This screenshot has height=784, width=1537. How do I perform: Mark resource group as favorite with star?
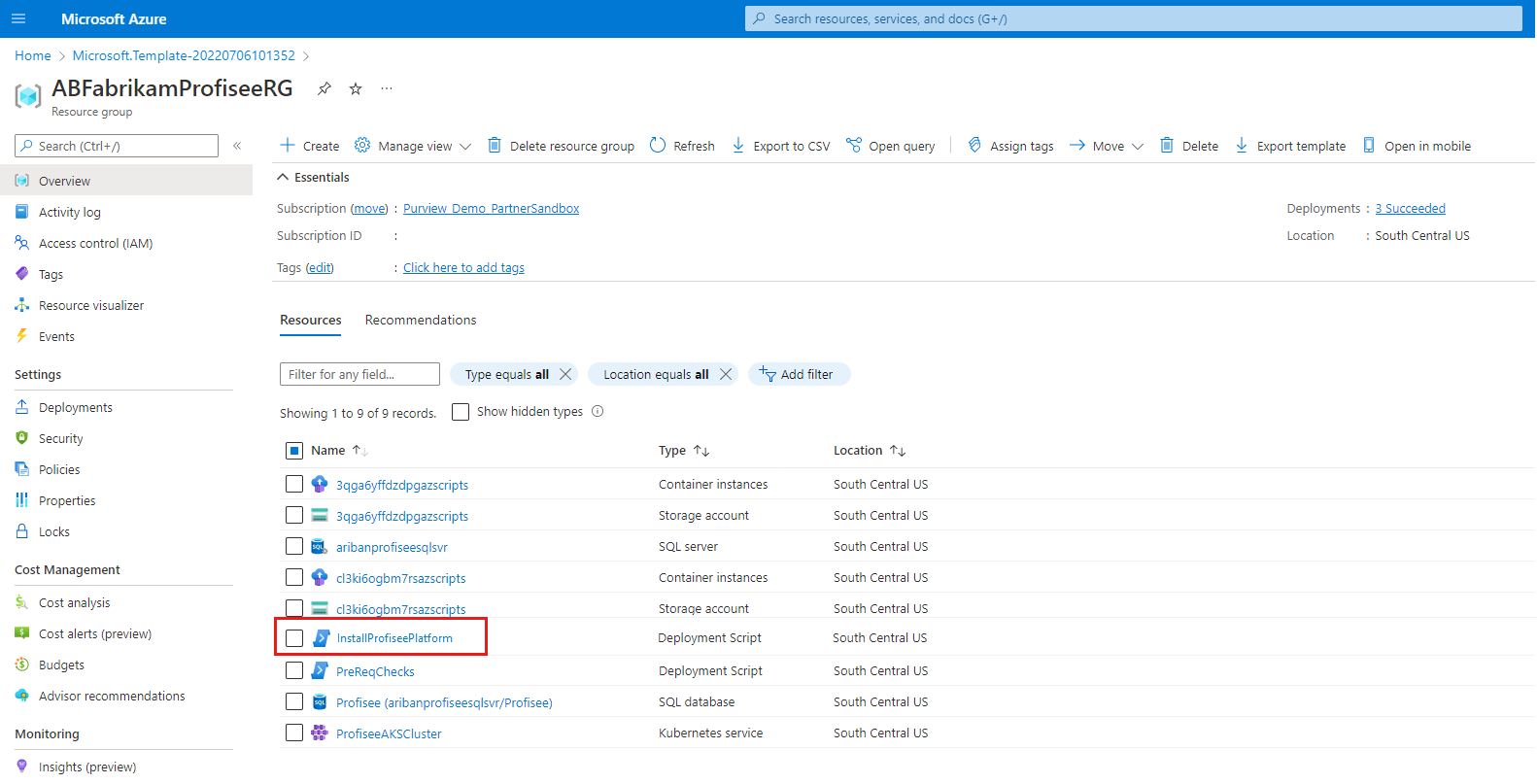[356, 88]
